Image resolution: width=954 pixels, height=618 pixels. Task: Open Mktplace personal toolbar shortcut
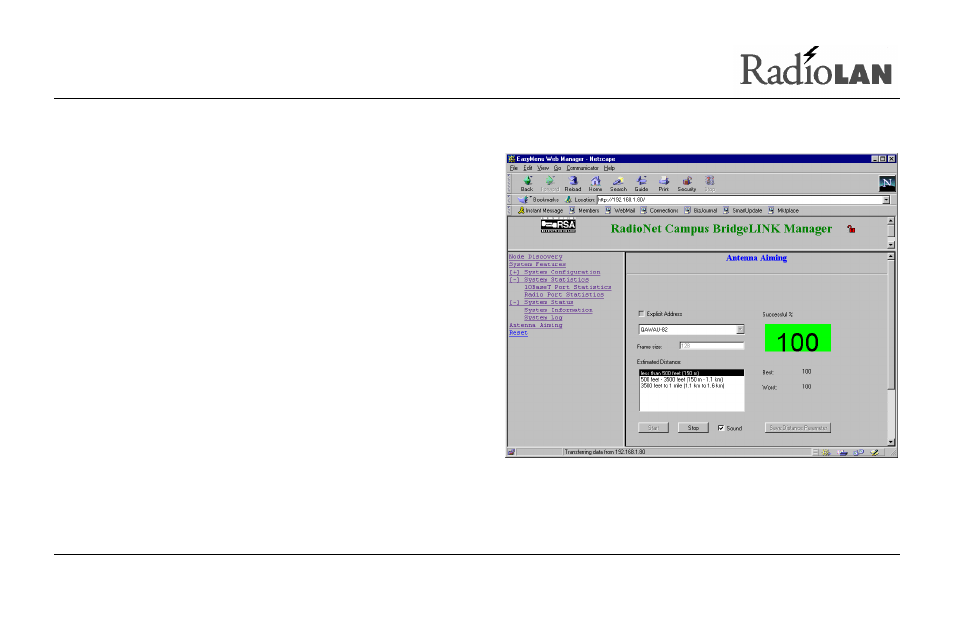pos(783,210)
